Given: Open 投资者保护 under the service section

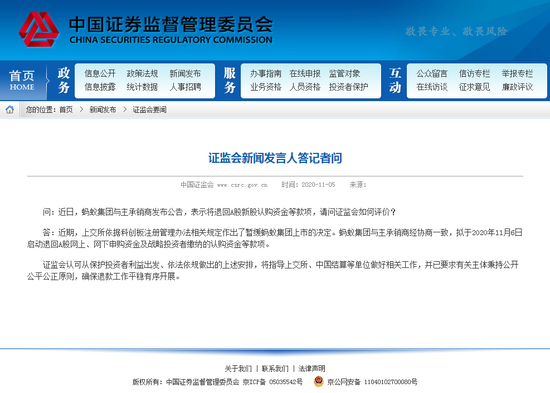Looking at the screenshot, I should [x=348, y=87].
